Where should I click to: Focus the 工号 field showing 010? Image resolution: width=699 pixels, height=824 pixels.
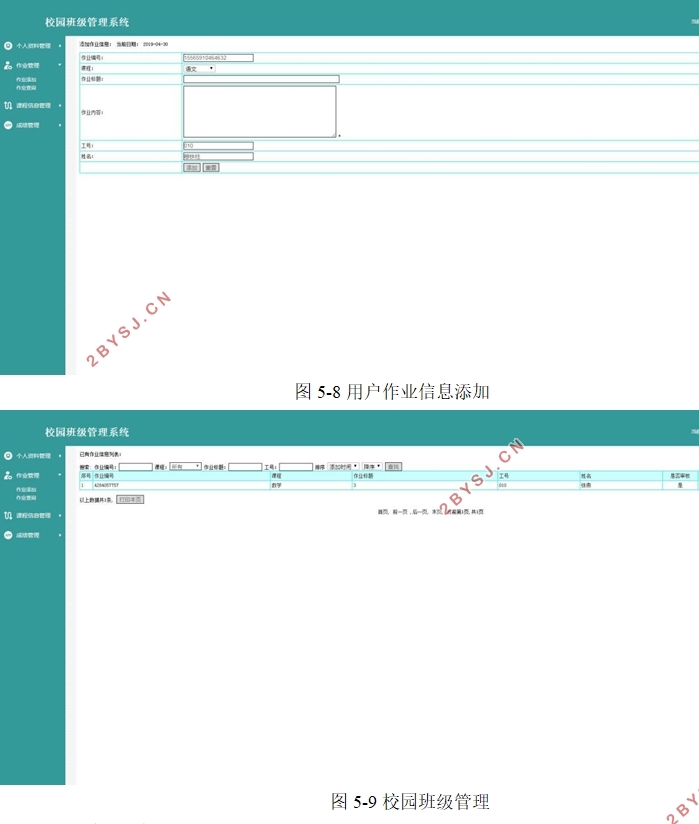click(x=218, y=146)
